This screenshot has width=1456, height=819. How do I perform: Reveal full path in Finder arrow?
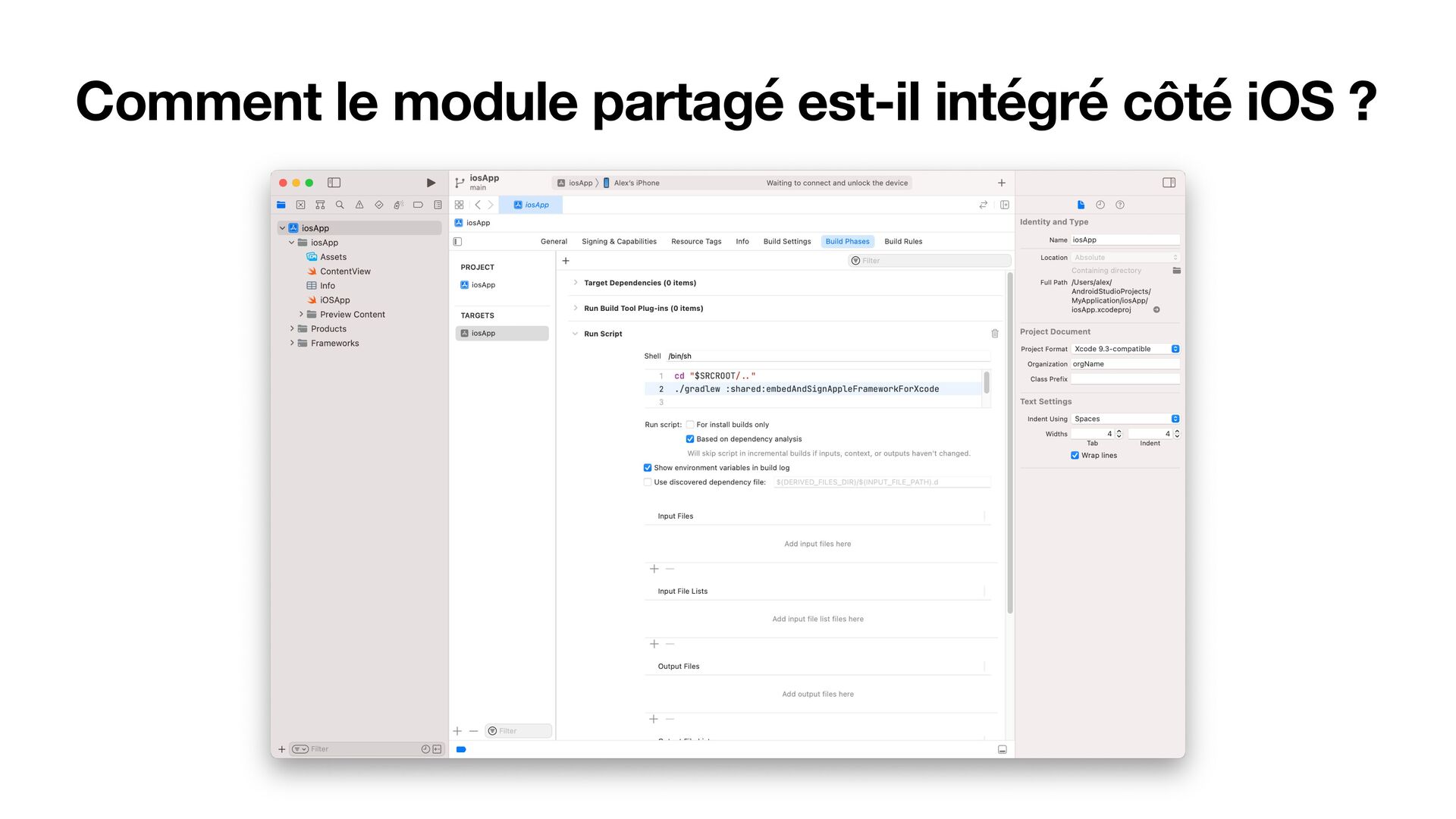coord(1156,309)
